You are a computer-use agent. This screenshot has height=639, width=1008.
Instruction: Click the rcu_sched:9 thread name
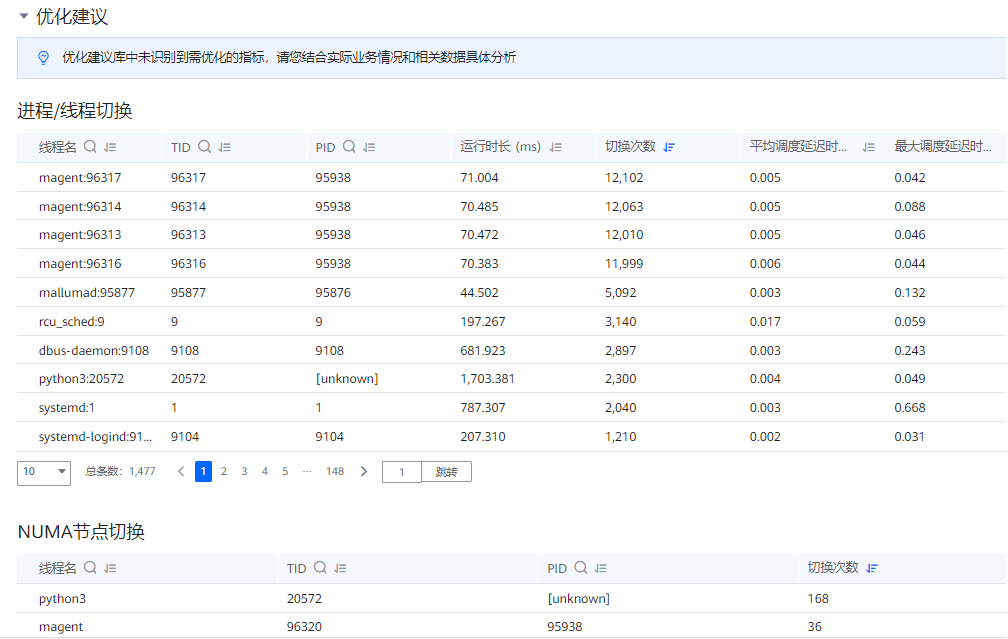(71, 322)
